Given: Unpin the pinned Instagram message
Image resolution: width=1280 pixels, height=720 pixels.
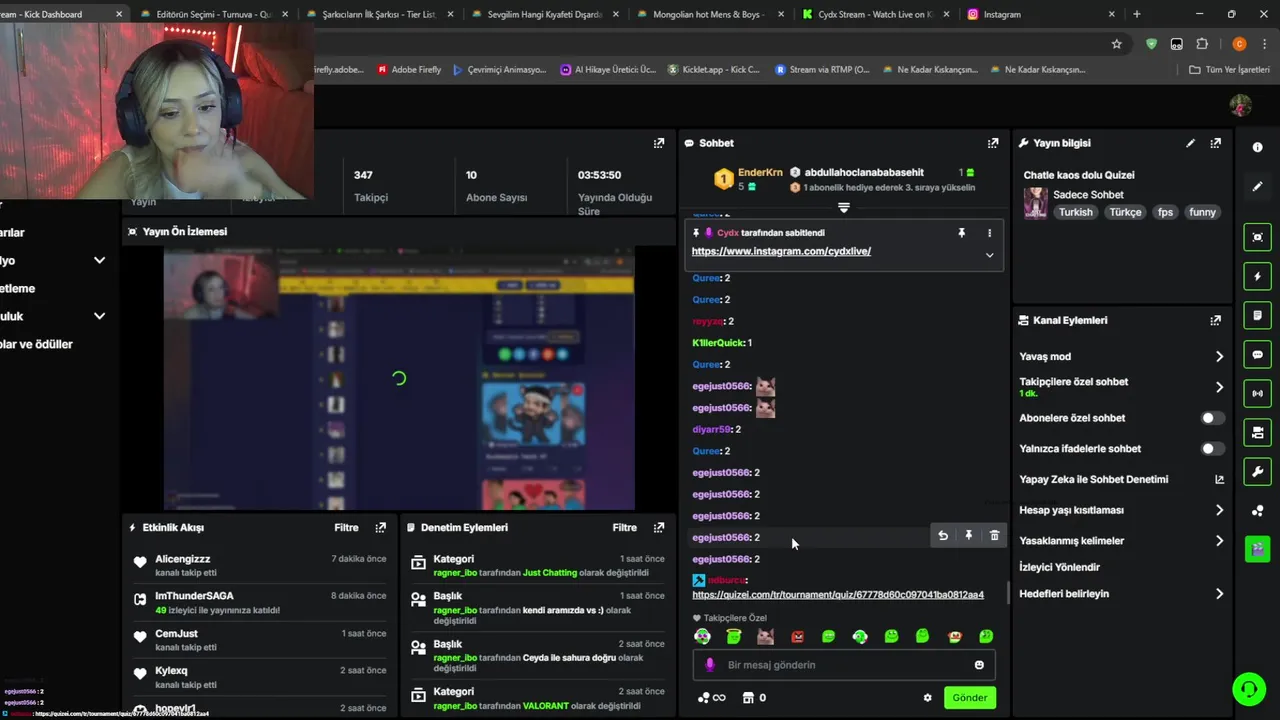Looking at the screenshot, I should pyautogui.click(x=961, y=233).
